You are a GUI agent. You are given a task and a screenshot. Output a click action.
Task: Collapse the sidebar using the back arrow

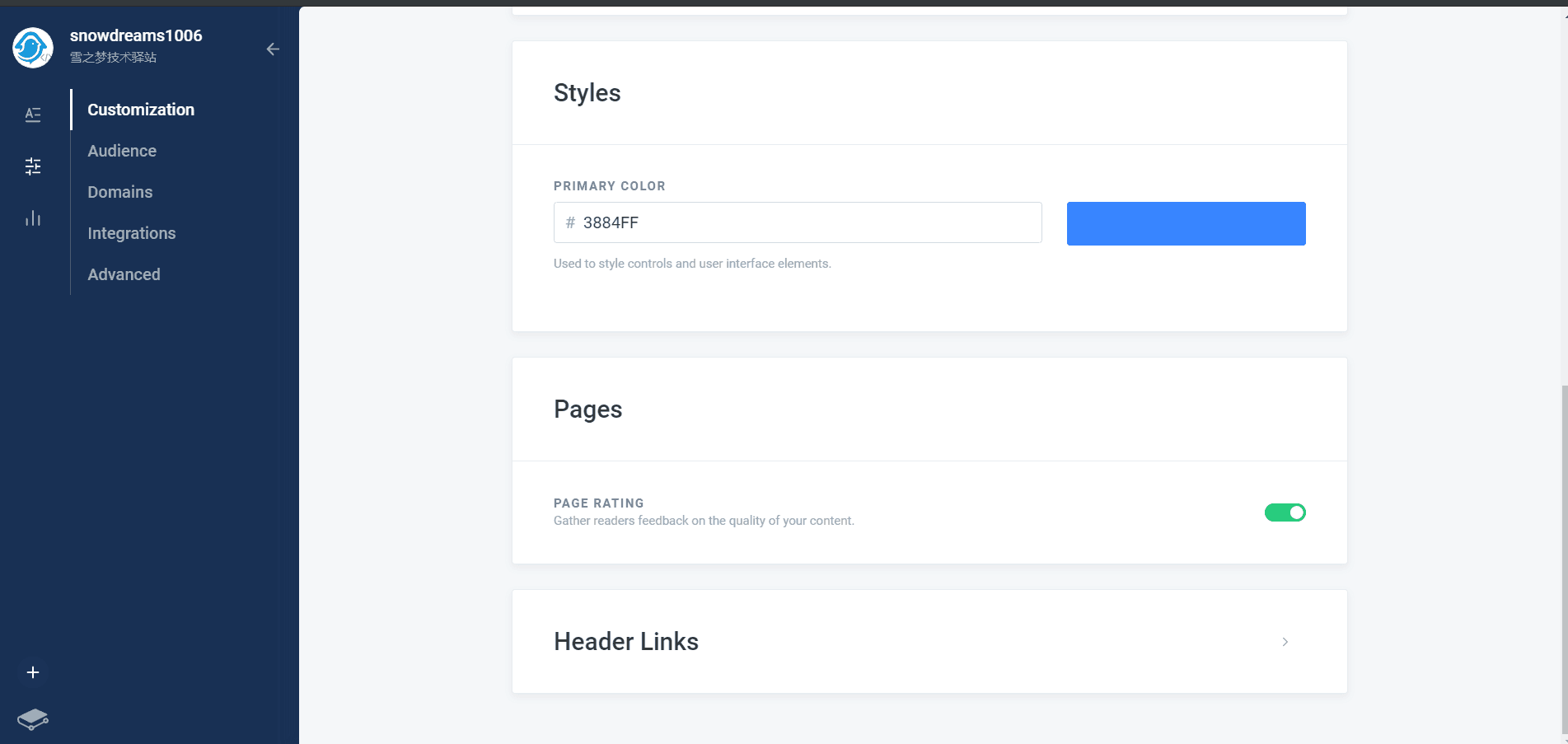273,49
